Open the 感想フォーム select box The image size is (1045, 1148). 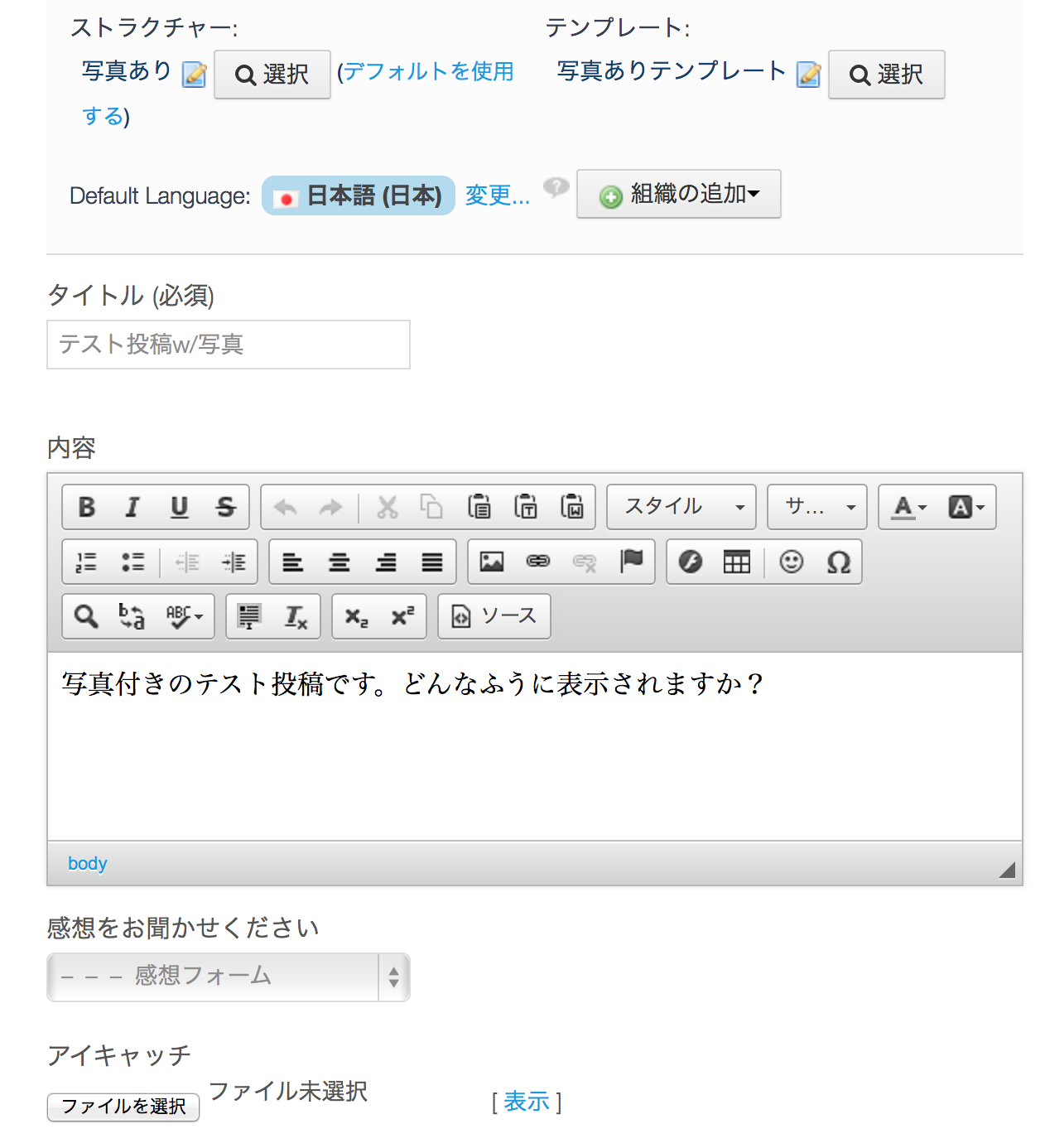pyautogui.click(x=228, y=977)
